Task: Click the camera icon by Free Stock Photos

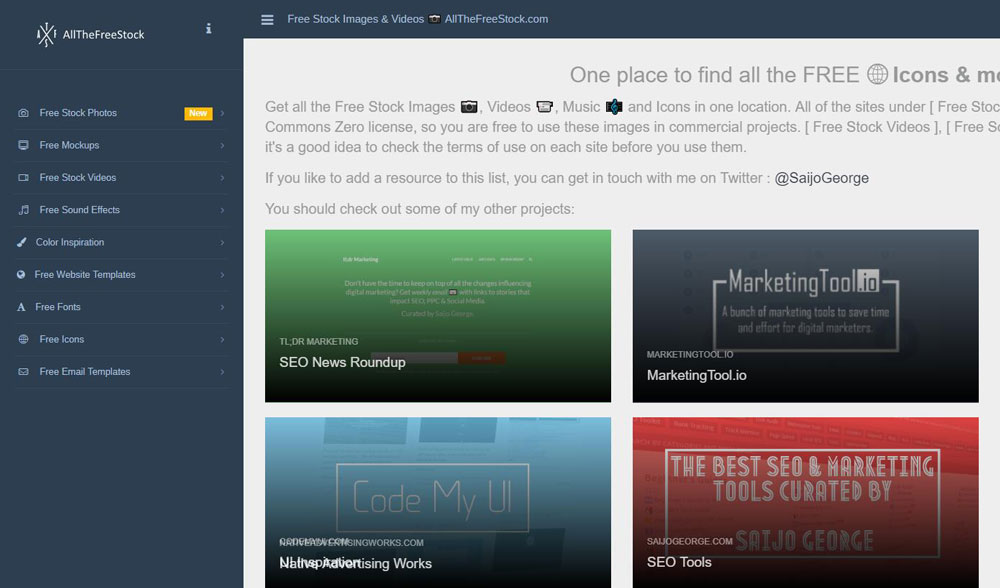Action: [x=24, y=113]
